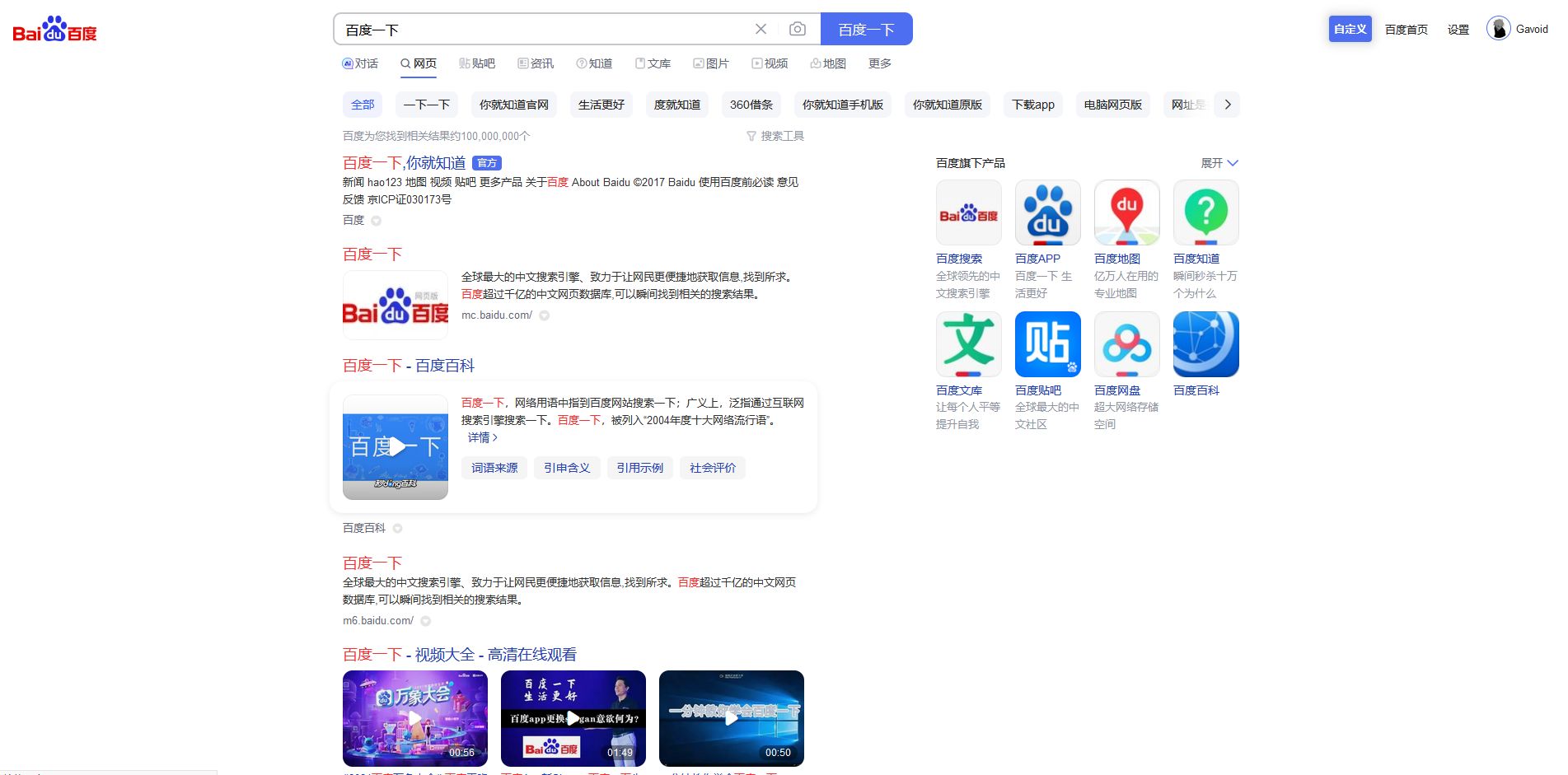The image size is (1568, 775).
Task: Click the 自定义 button
Action: (1350, 29)
